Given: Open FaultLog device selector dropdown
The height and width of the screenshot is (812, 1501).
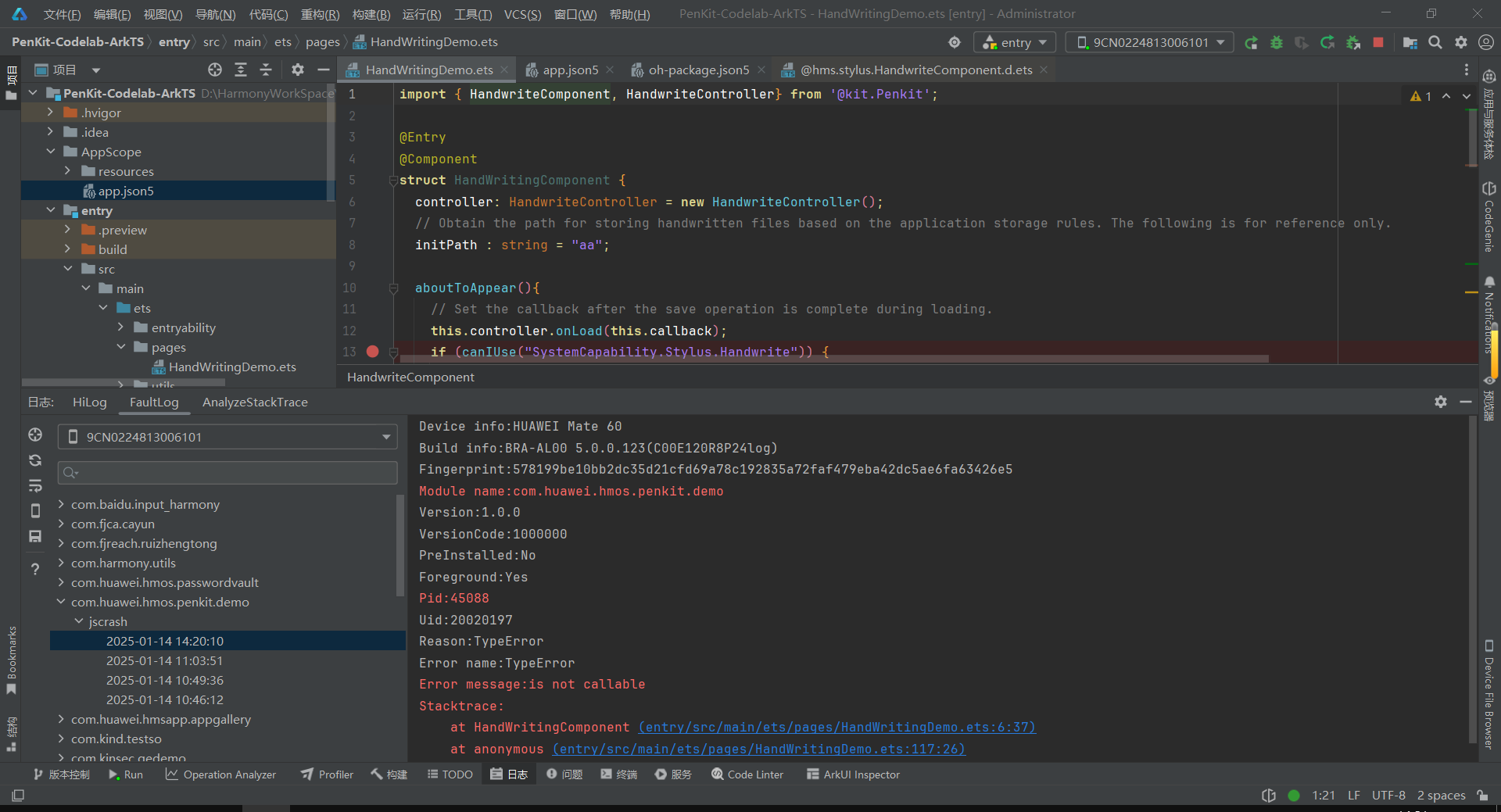Looking at the screenshot, I should (227, 437).
